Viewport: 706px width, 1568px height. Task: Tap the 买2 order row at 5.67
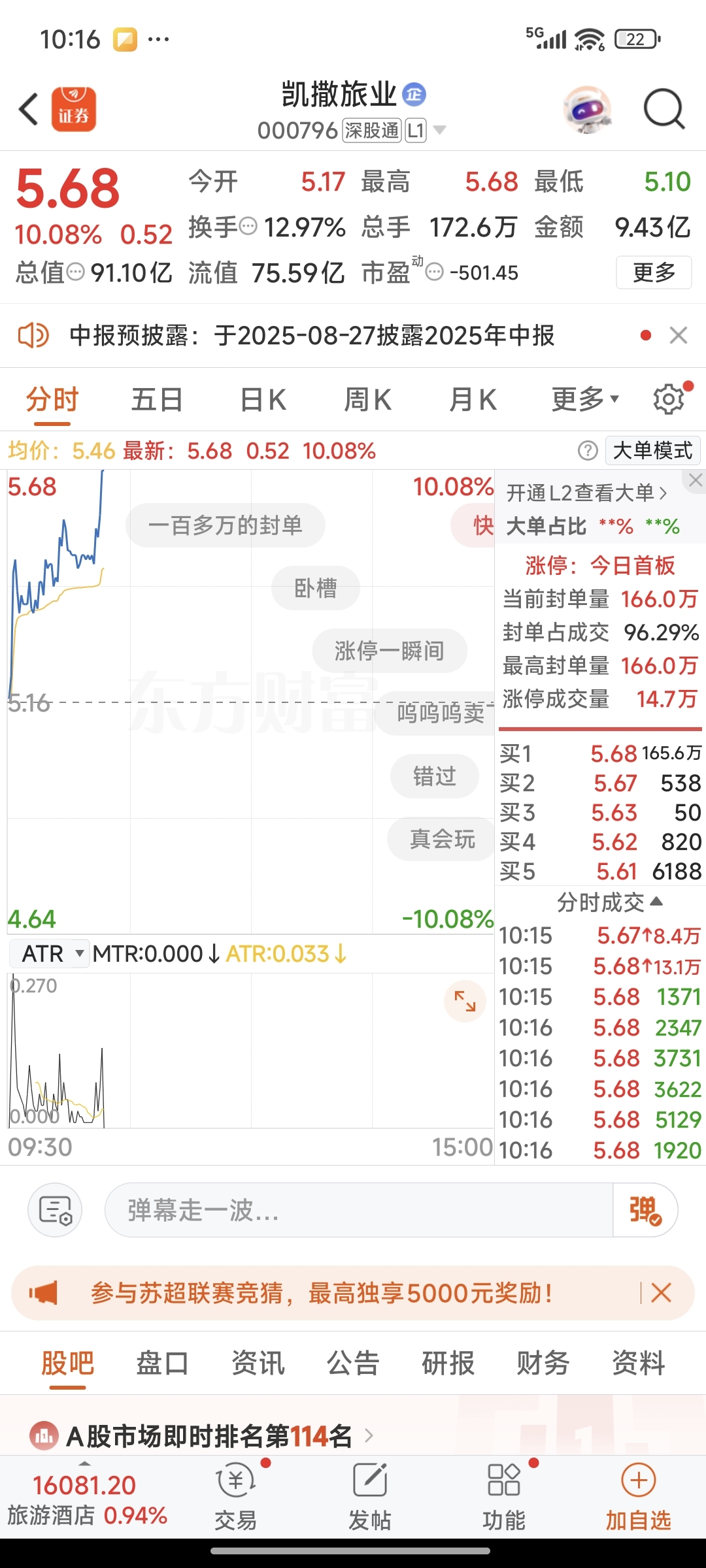[x=600, y=783]
